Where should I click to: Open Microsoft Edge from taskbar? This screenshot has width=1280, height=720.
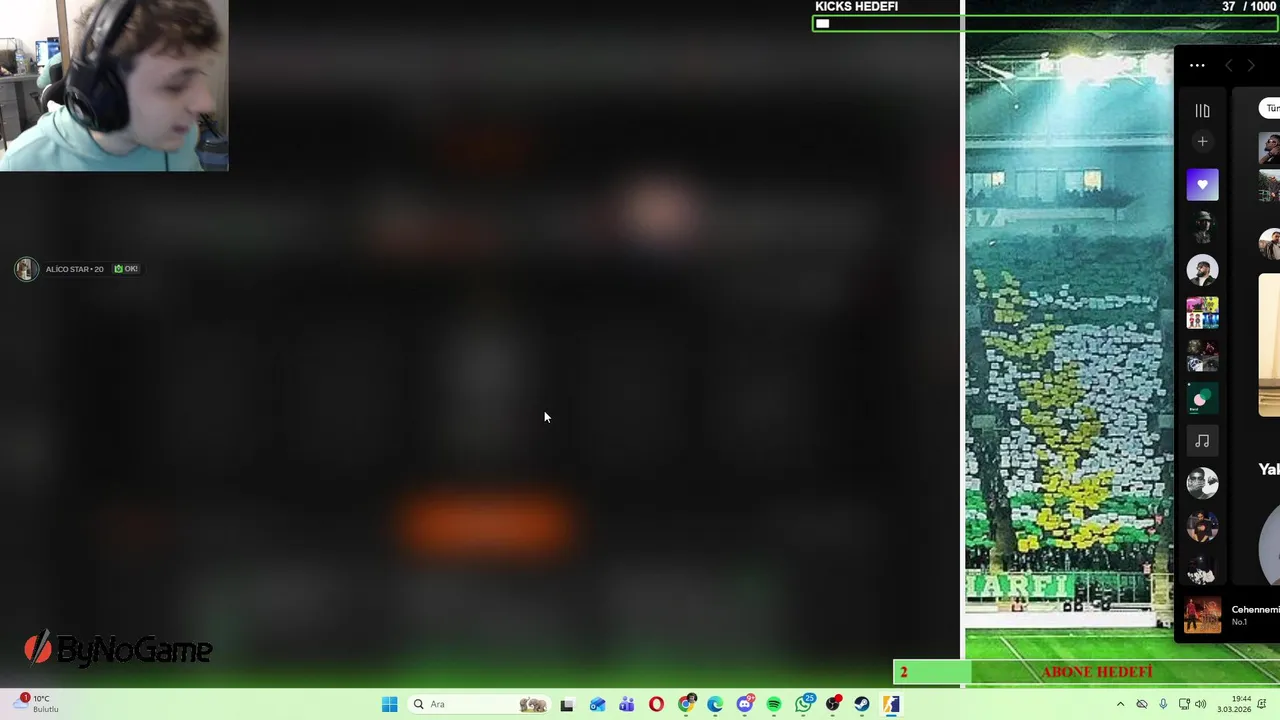click(x=715, y=704)
